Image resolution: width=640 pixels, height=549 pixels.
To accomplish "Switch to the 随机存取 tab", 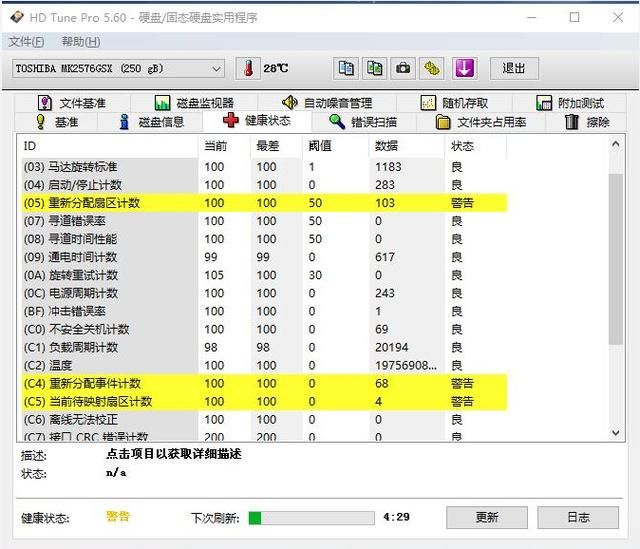I will (454, 103).
